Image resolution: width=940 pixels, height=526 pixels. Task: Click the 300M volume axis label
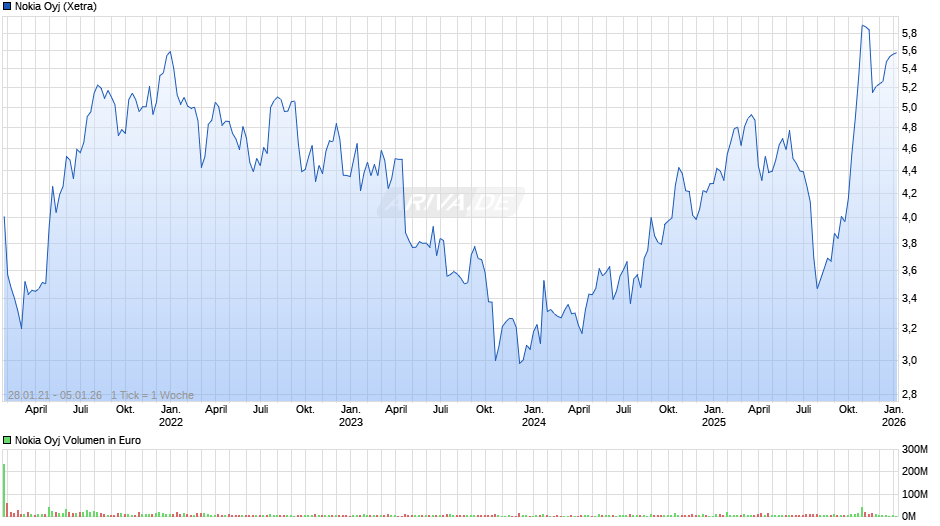915,449
